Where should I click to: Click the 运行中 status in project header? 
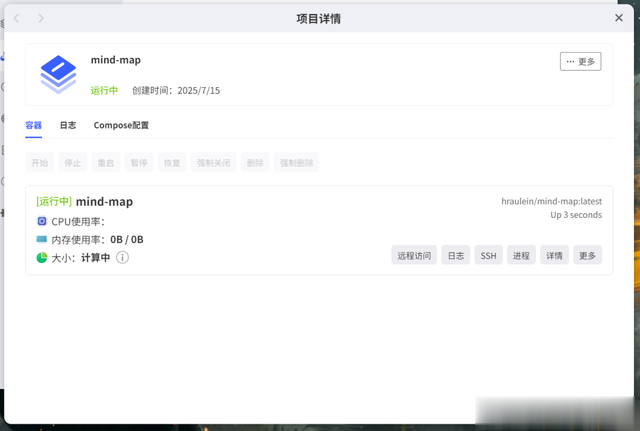pyautogui.click(x=104, y=91)
